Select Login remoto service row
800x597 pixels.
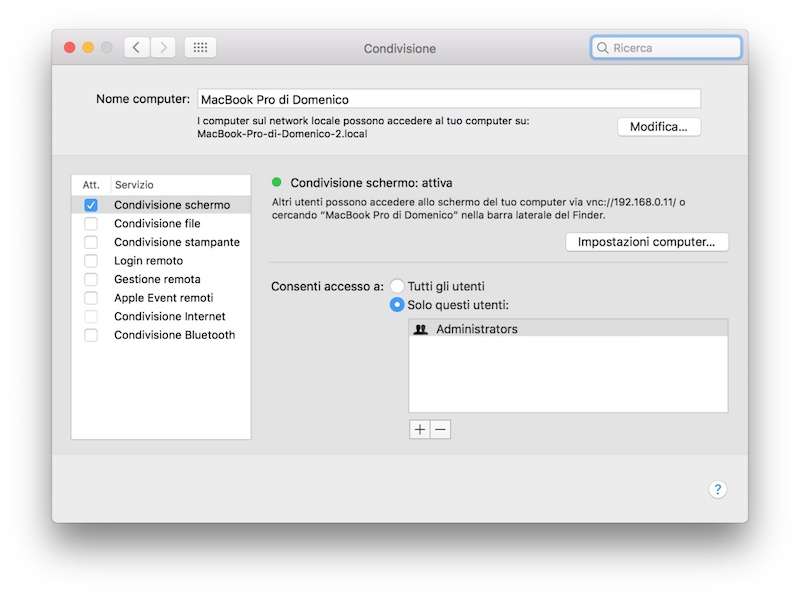[161, 261]
